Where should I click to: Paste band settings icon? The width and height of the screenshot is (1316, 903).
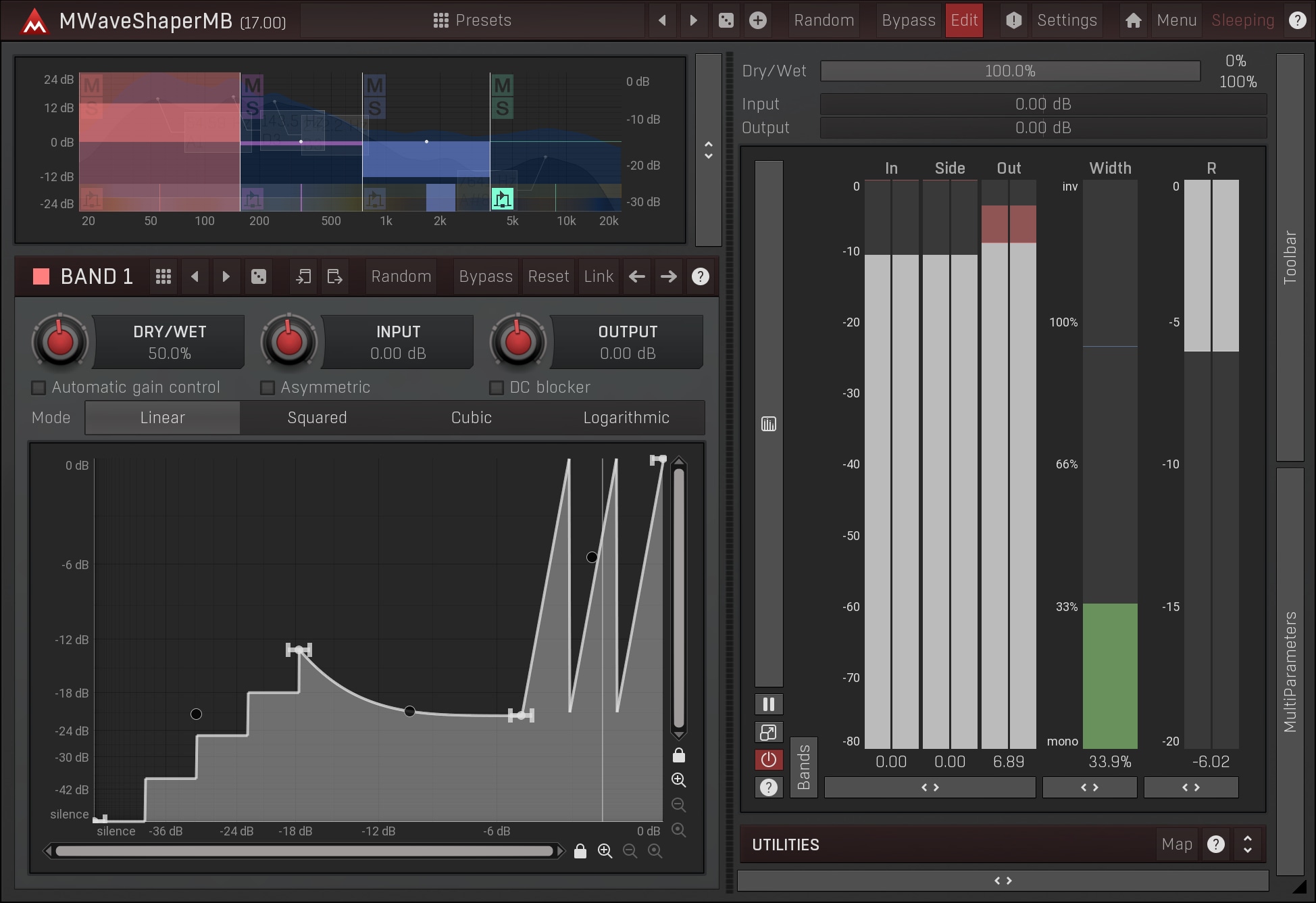click(335, 276)
